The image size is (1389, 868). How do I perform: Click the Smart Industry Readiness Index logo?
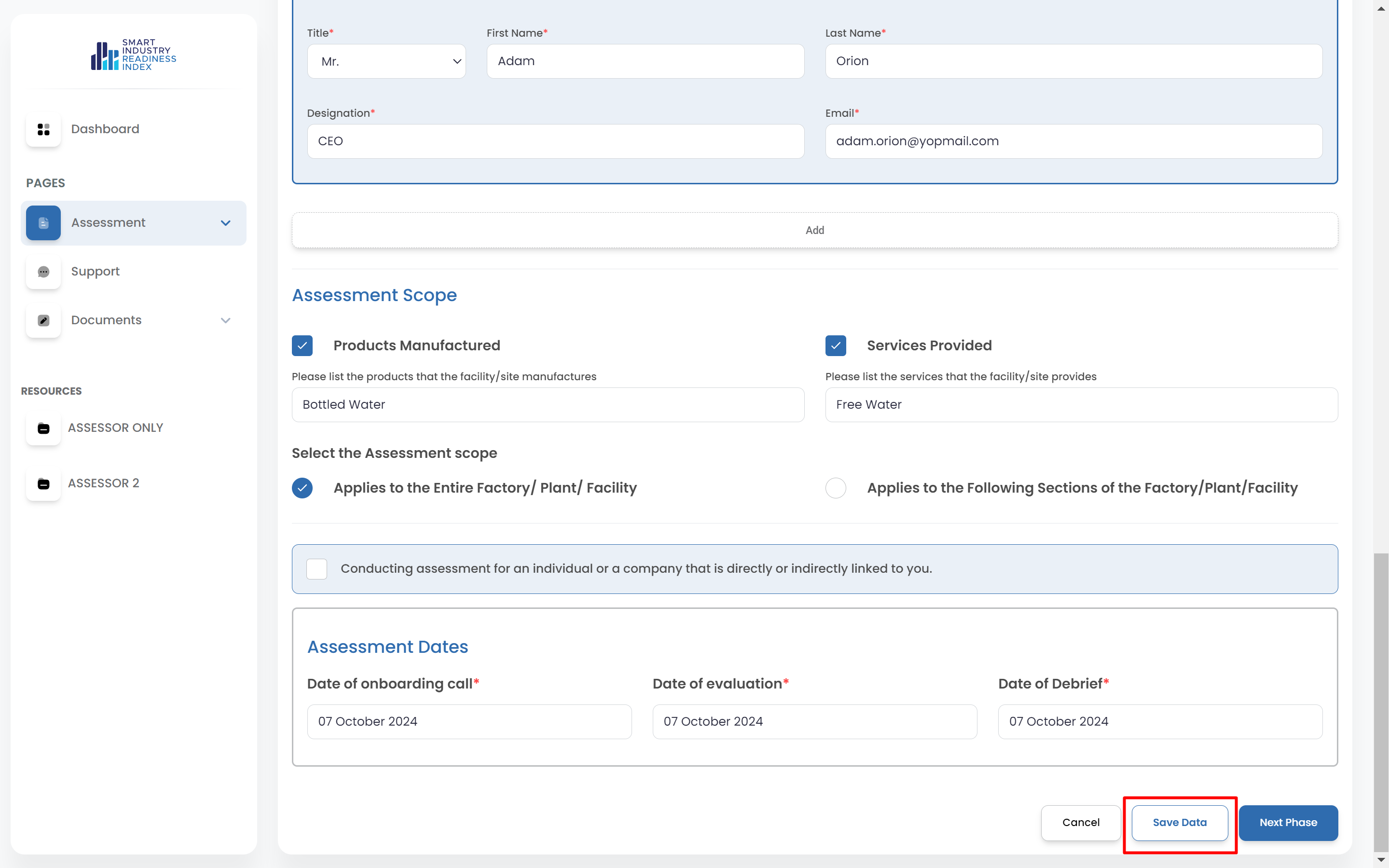(133, 55)
